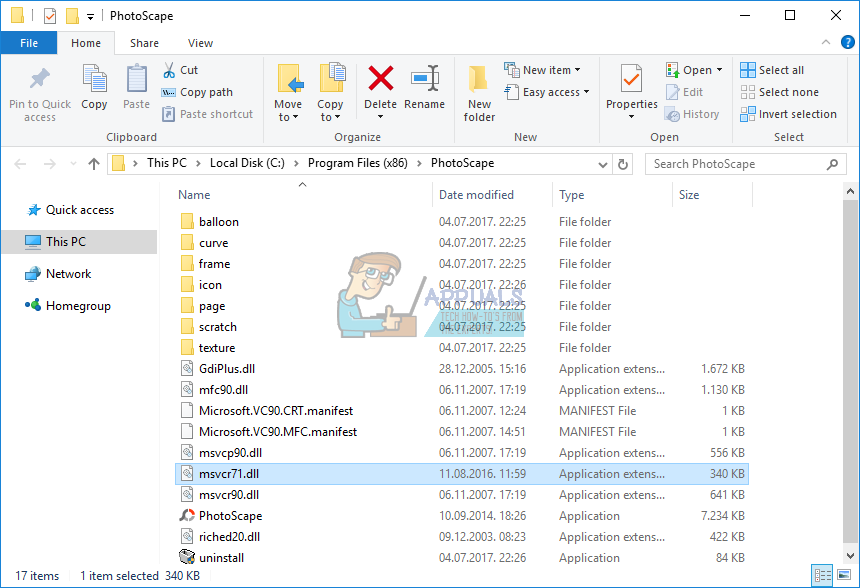
Task: Create a New folder
Action: [479, 93]
